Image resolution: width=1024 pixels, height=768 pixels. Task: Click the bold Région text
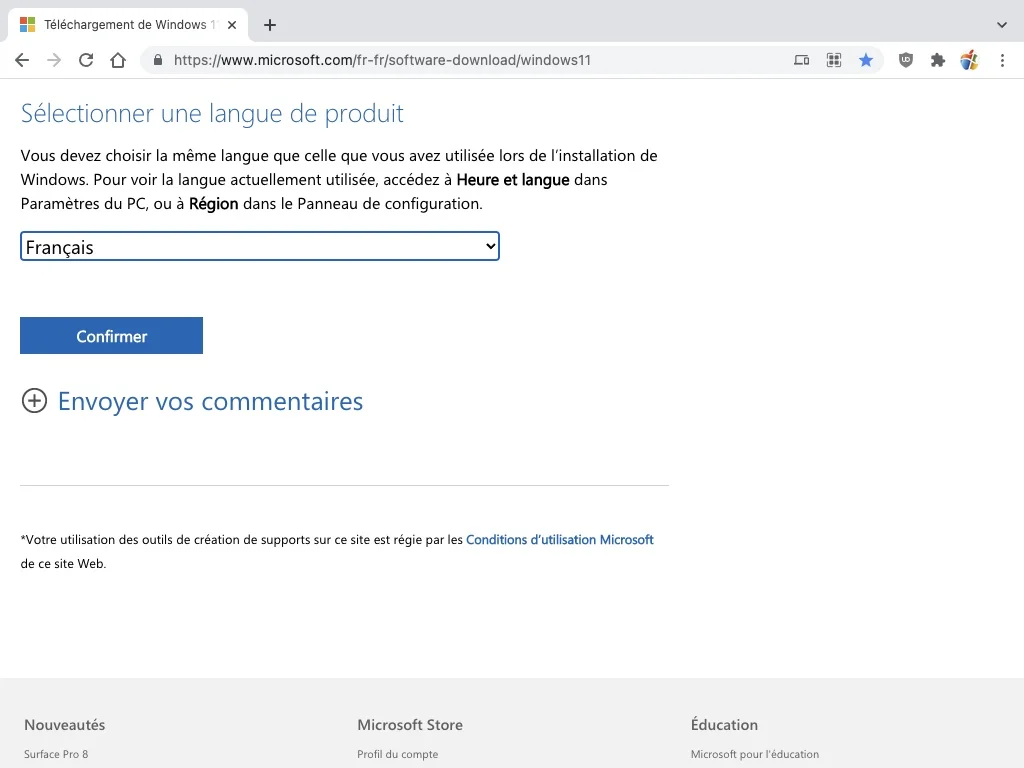(x=214, y=204)
